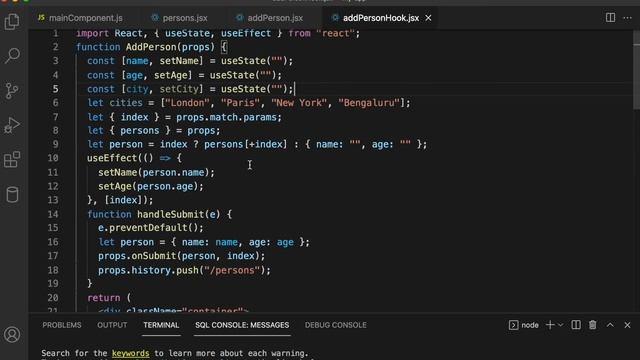Open the DEBUG CONSOLE tab
The height and width of the screenshot is (360, 640).
pyautogui.click(x=336, y=325)
